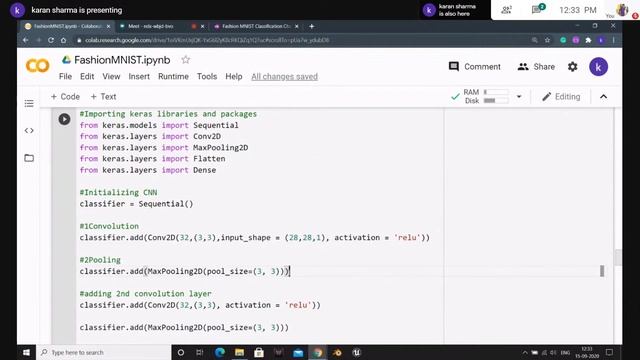Open Cortana circle on taskbar
This screenshot has height=360, width=640.
(x=180, y=352)
